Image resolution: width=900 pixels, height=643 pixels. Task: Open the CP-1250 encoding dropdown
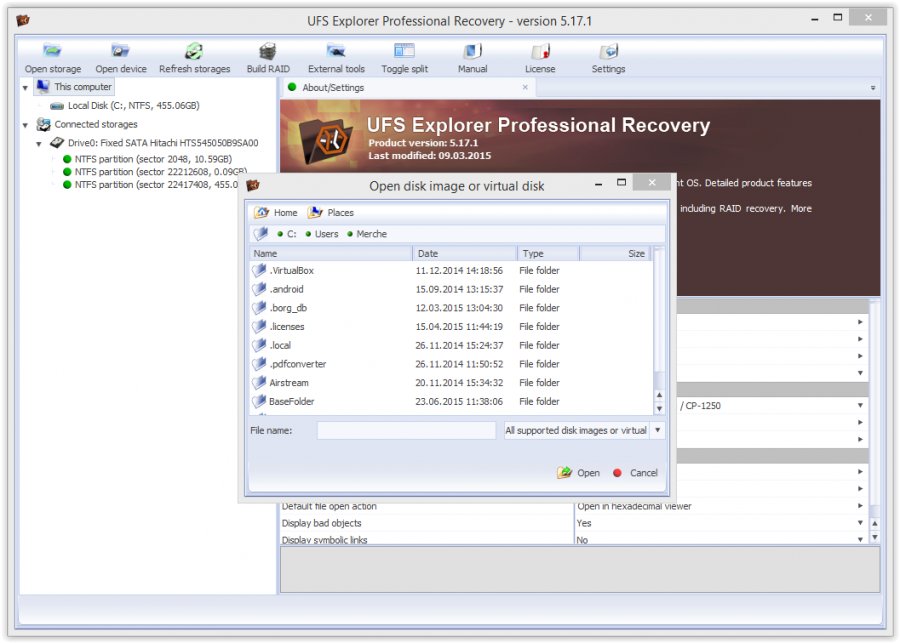[x=860, y=405]
